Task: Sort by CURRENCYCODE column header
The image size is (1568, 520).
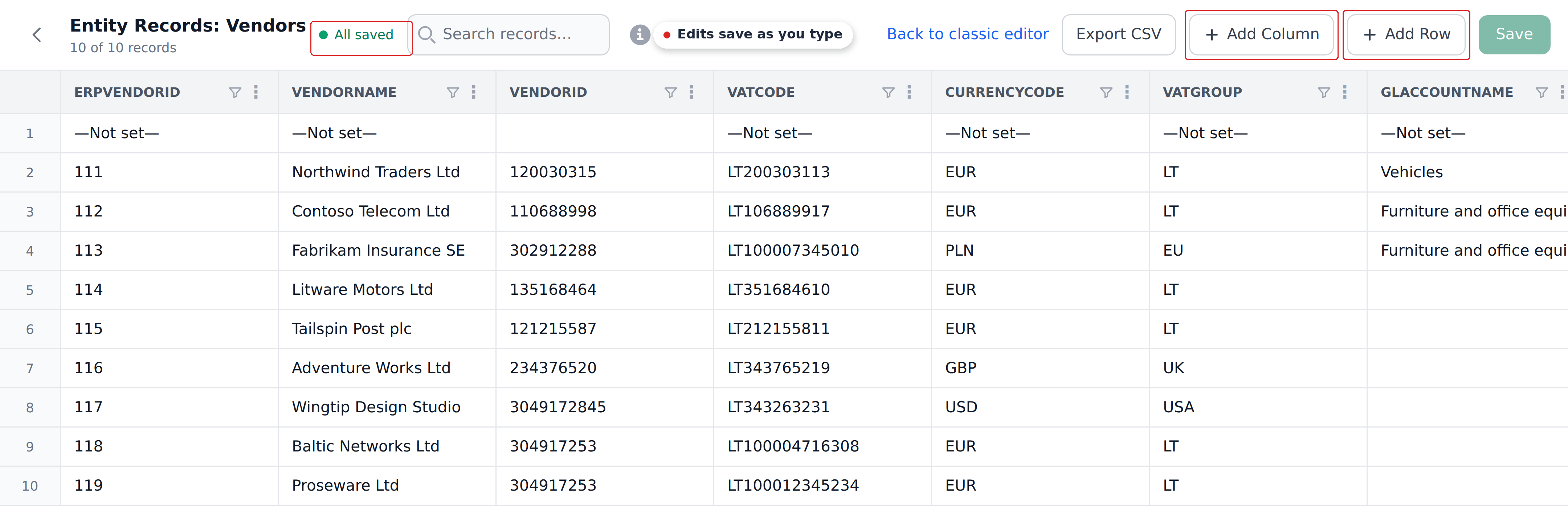Action: tap(1004, 92)
